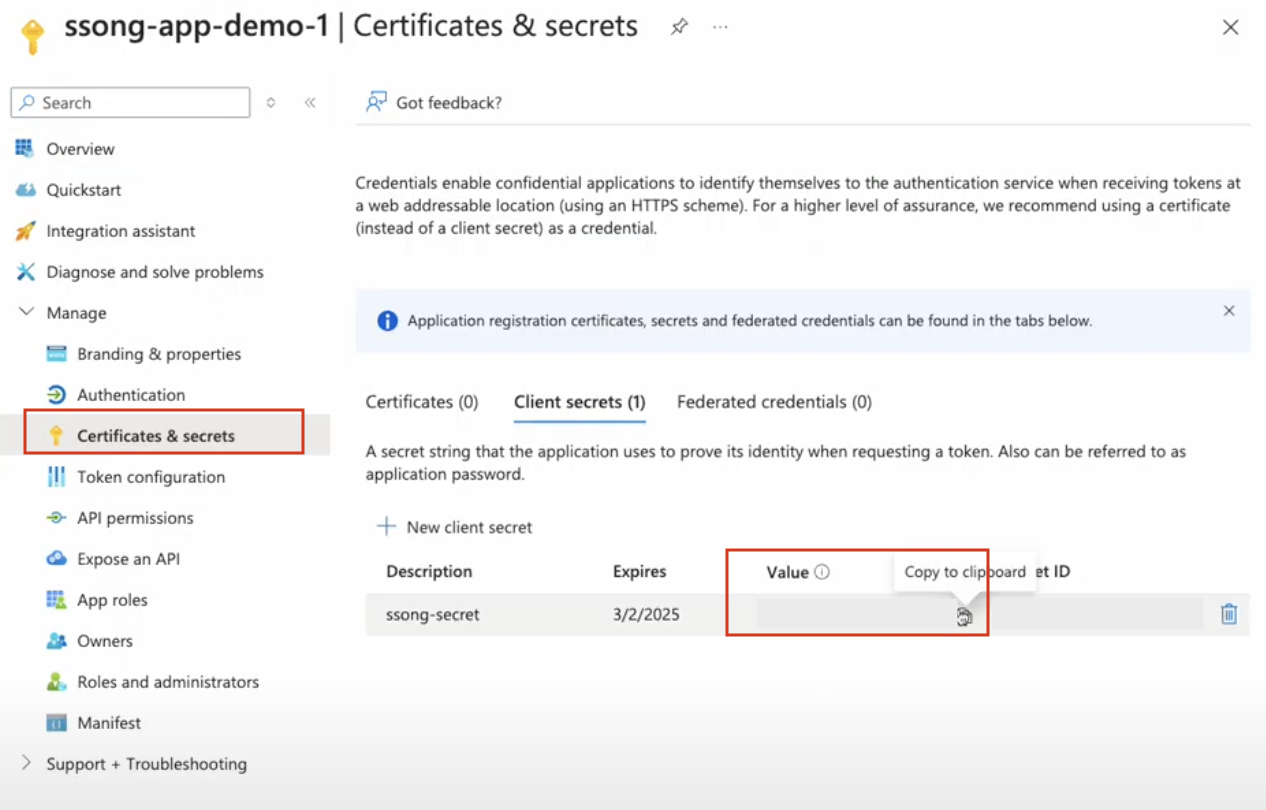This screenshot has height=810, width=1266.
Task: Delete the ssong-secret using the trash icon
Action: pyautogui.click(x=1228, y=615)
